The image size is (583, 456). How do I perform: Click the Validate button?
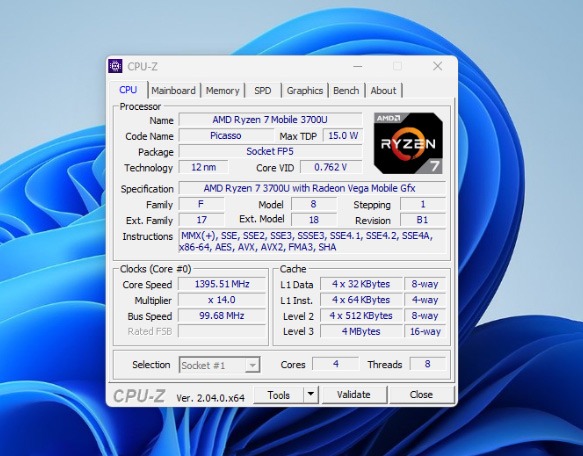pos(354,395)
